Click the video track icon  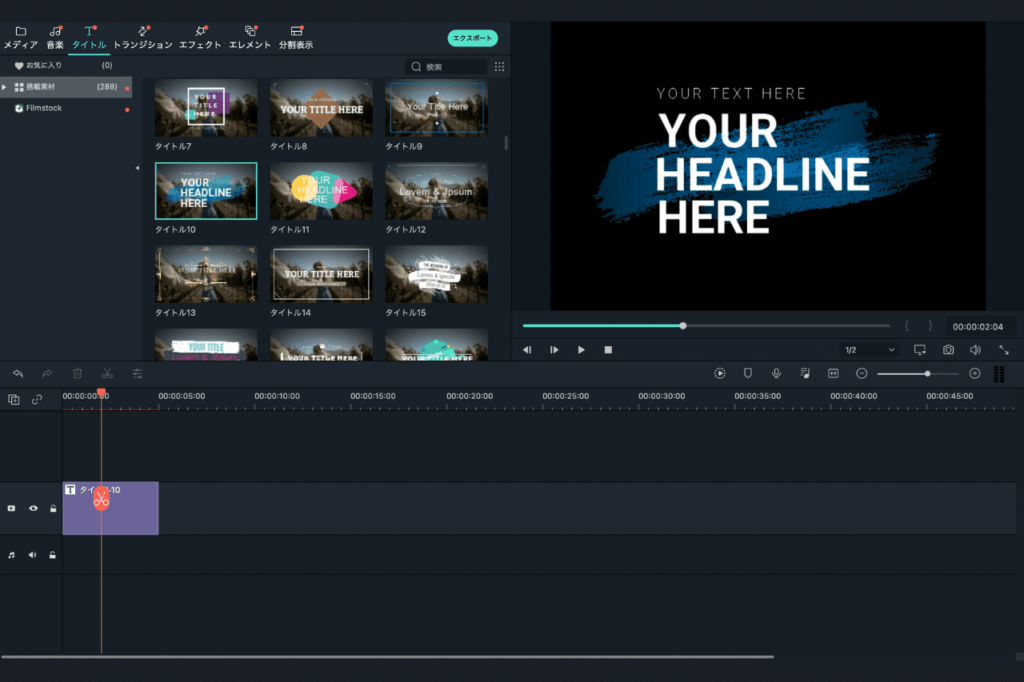(11, 508)
